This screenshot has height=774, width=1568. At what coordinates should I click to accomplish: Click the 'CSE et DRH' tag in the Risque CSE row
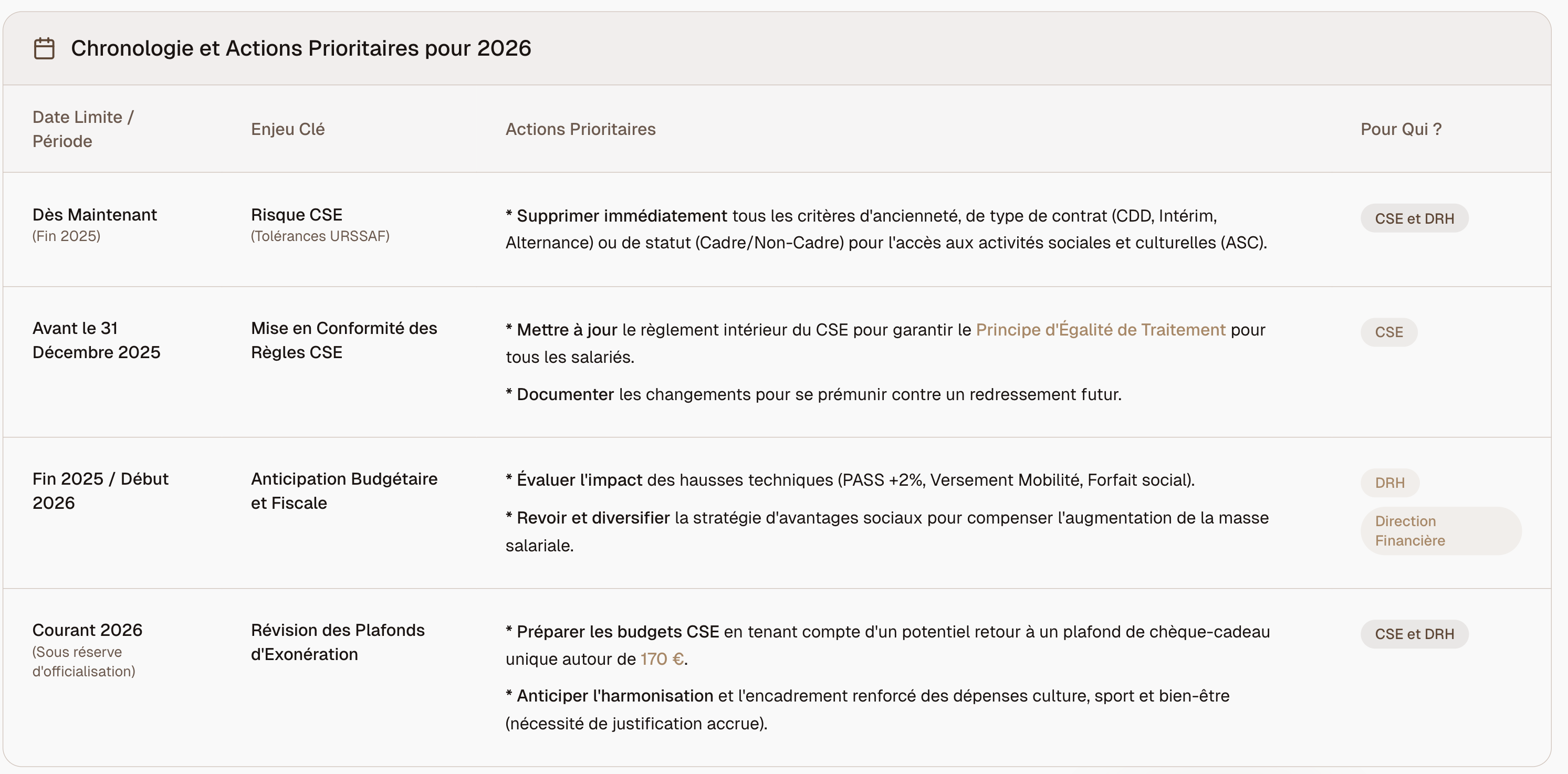coord(1414,218)
